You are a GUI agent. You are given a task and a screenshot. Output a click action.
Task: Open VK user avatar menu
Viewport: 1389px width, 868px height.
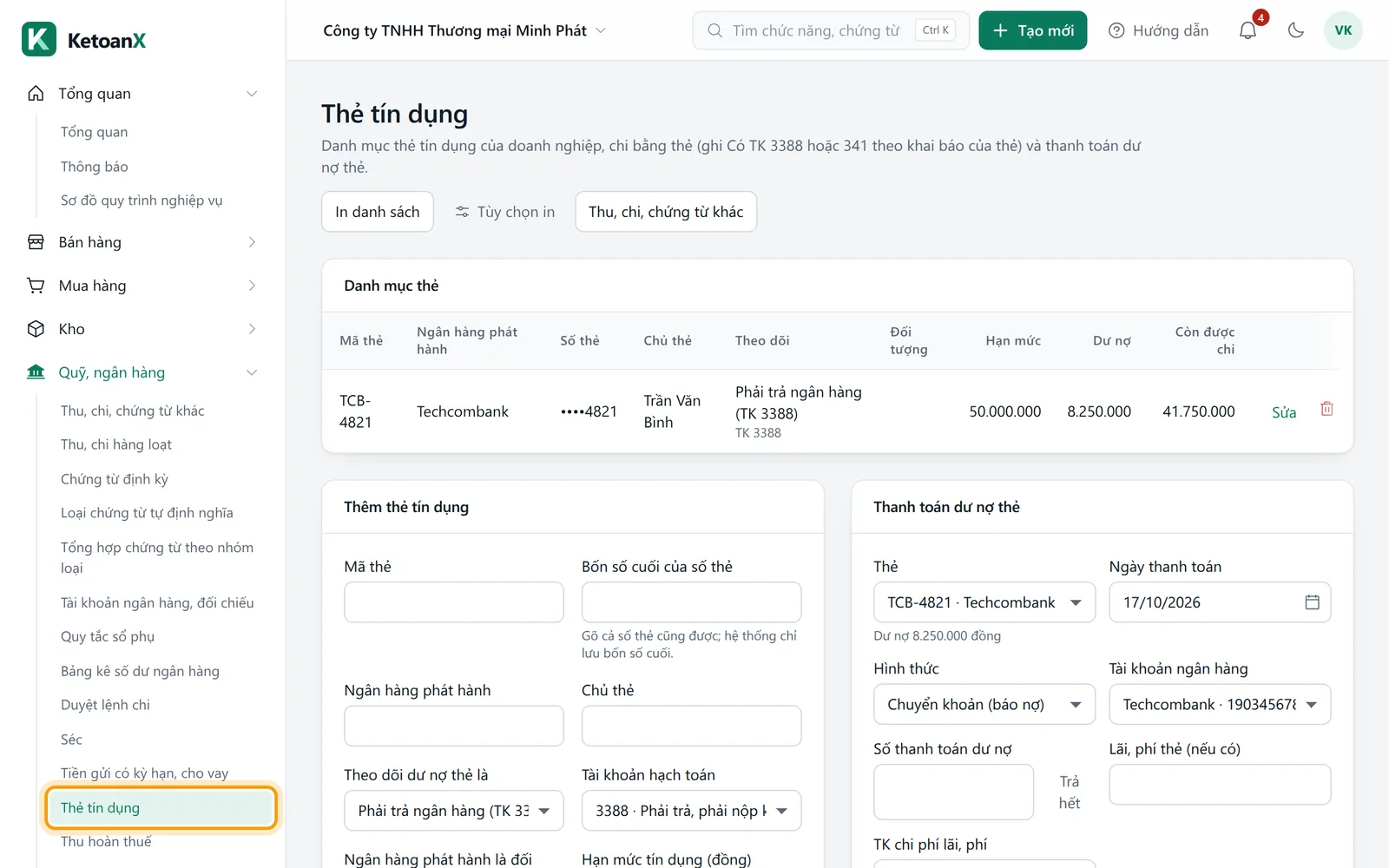click(x=1343, y=30)
